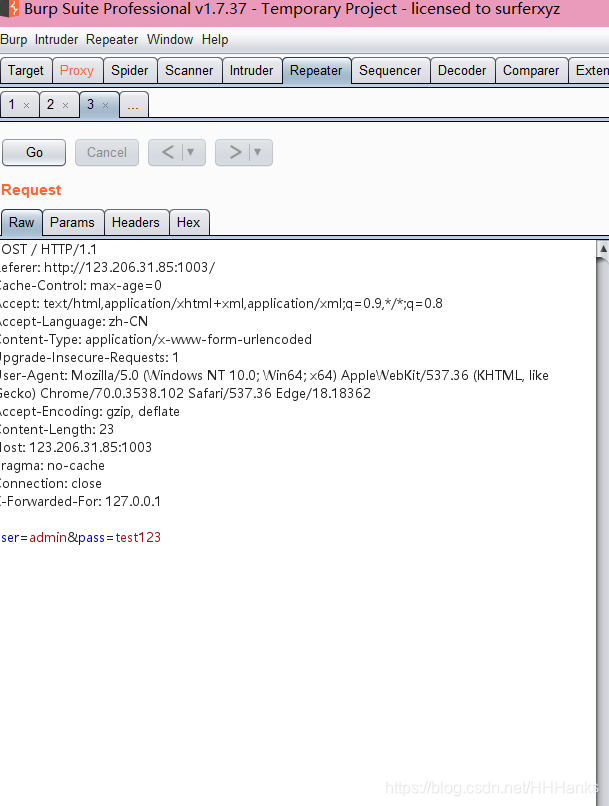Switch to the Extender tab

click(589, 70)
